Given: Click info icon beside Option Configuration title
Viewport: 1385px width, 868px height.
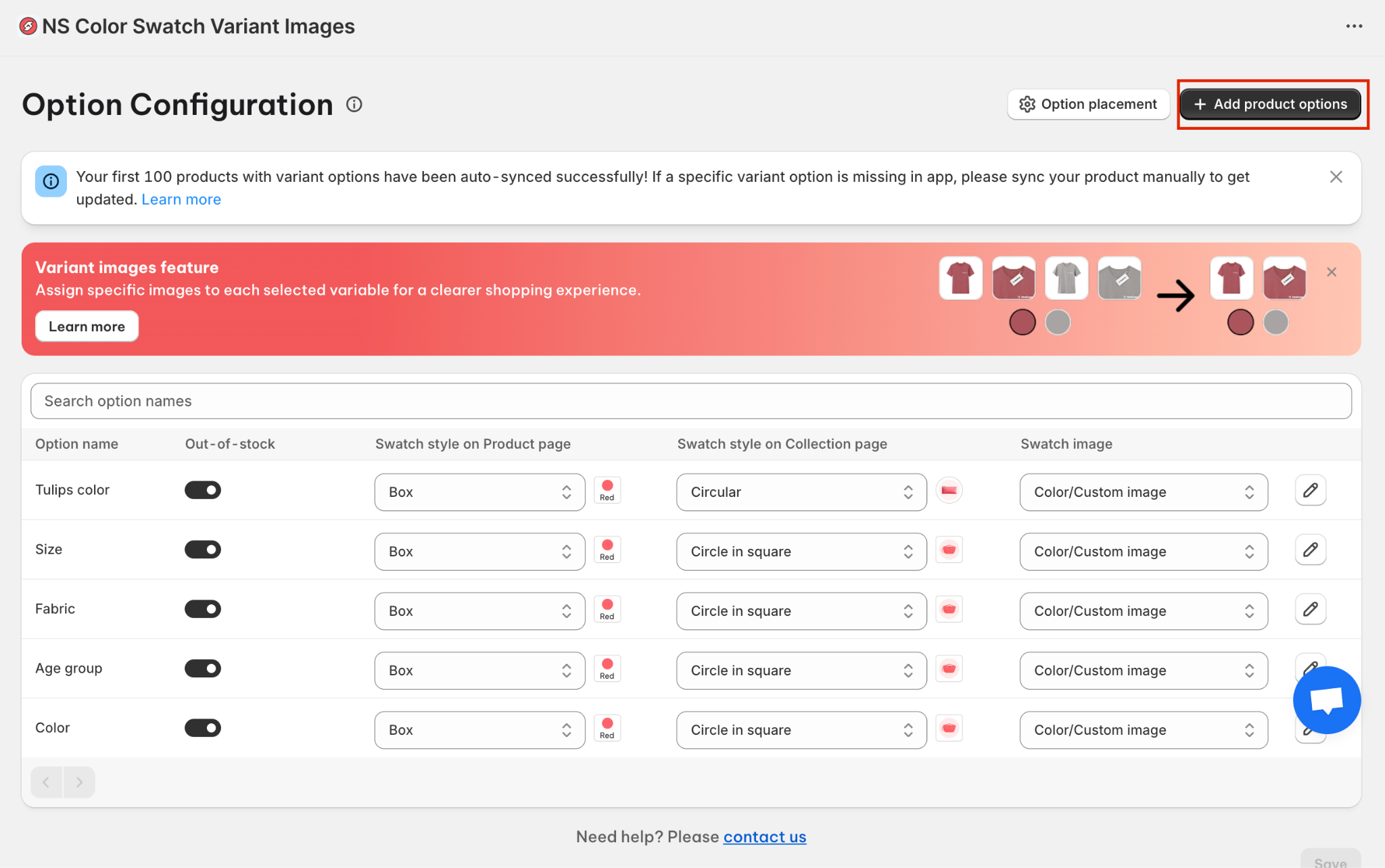Looking at the screenshot, I should [354, 104].
